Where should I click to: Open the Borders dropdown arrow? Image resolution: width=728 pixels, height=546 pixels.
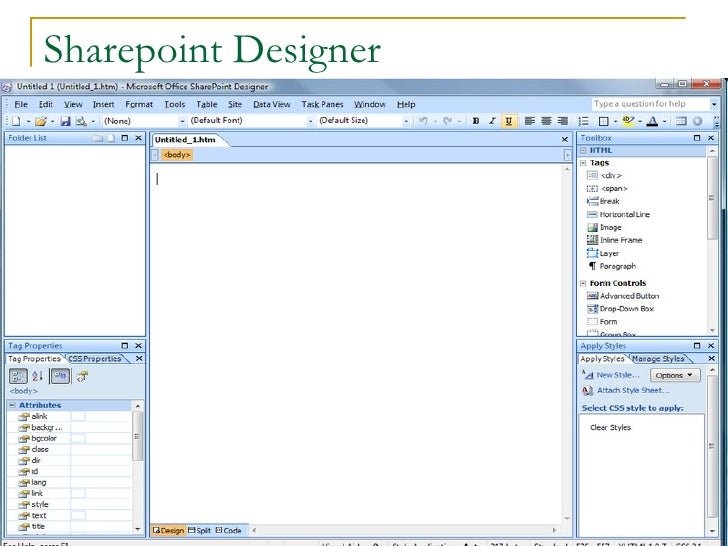pyautogui.click(x=616, y=122)
